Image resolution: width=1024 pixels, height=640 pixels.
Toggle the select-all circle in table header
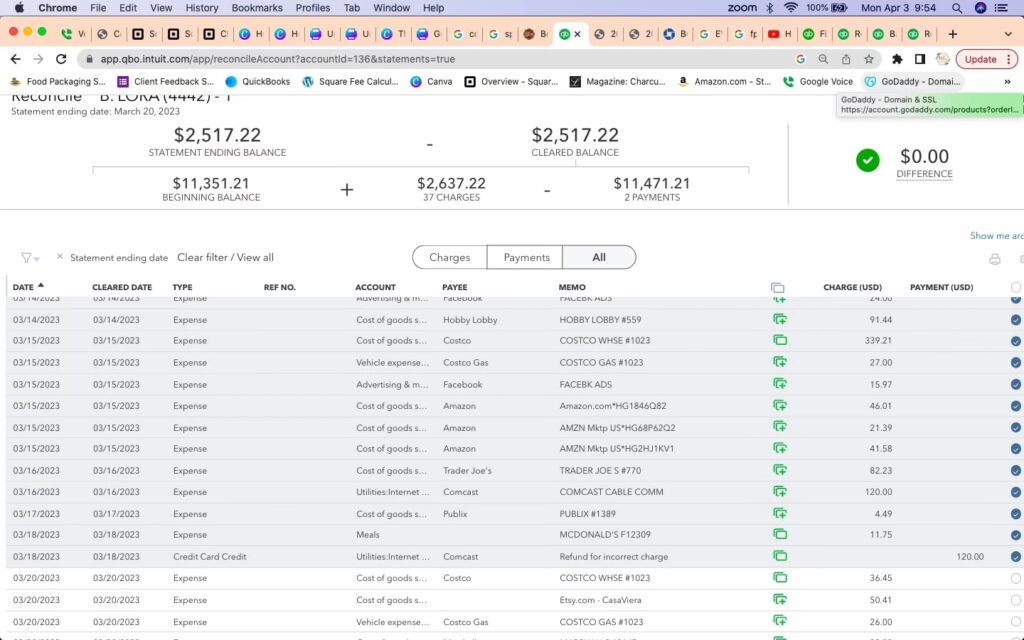coord(1015,288)
